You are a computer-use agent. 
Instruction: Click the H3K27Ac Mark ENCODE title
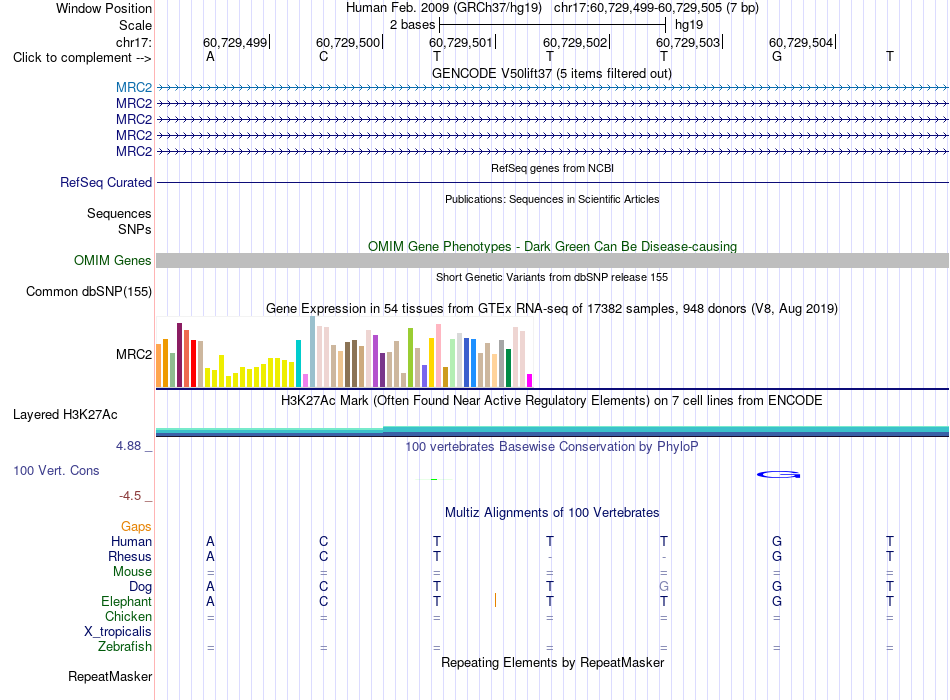click(552, 401)
